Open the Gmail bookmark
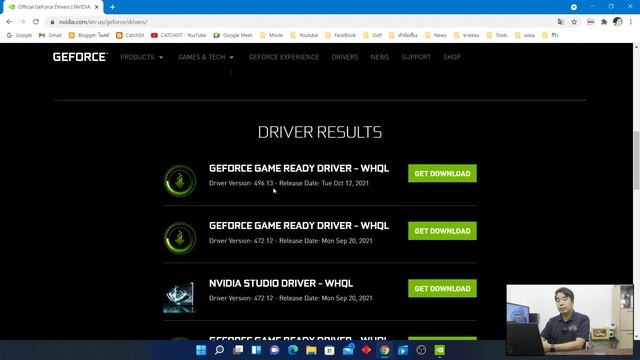Screen dimensions: 640x360 (x=50, y=36)
